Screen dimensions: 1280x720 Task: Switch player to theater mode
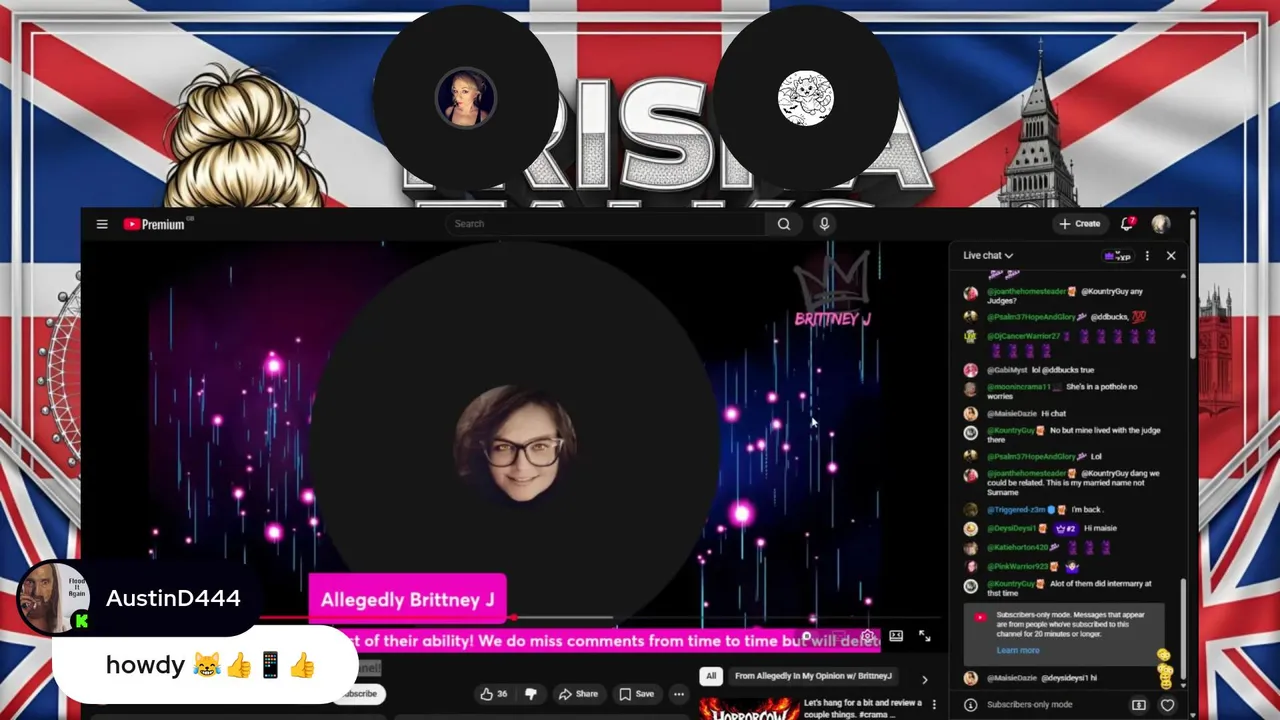tap(896, 636)
